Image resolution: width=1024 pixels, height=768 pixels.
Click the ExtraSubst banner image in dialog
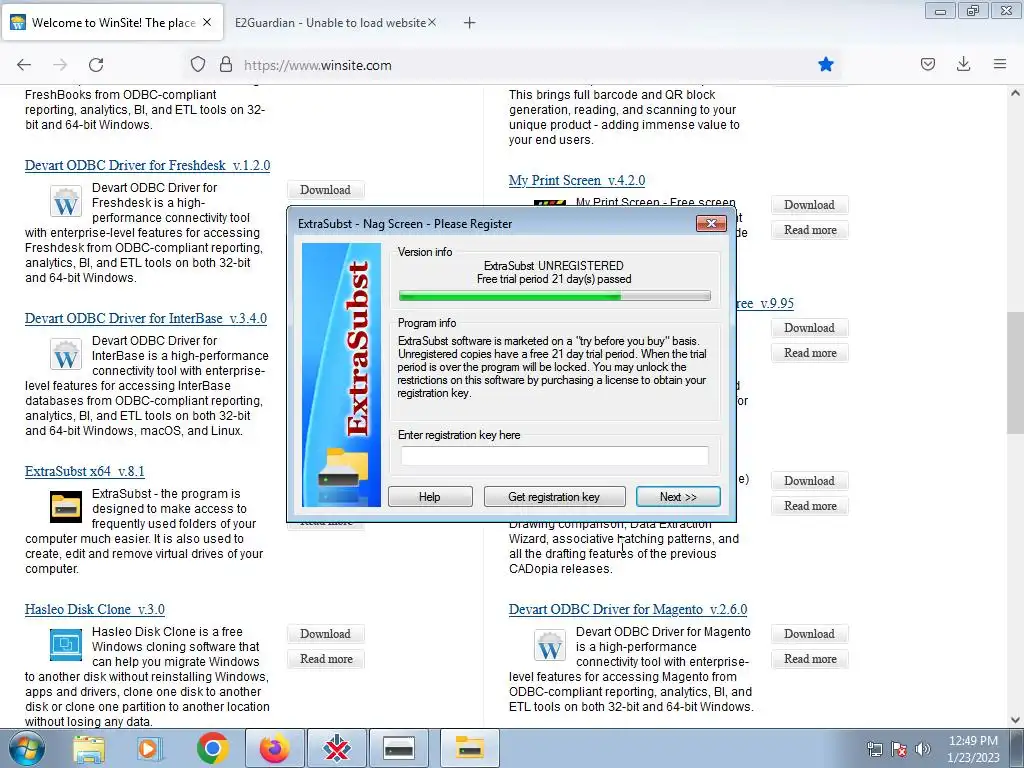pos(341,375)
